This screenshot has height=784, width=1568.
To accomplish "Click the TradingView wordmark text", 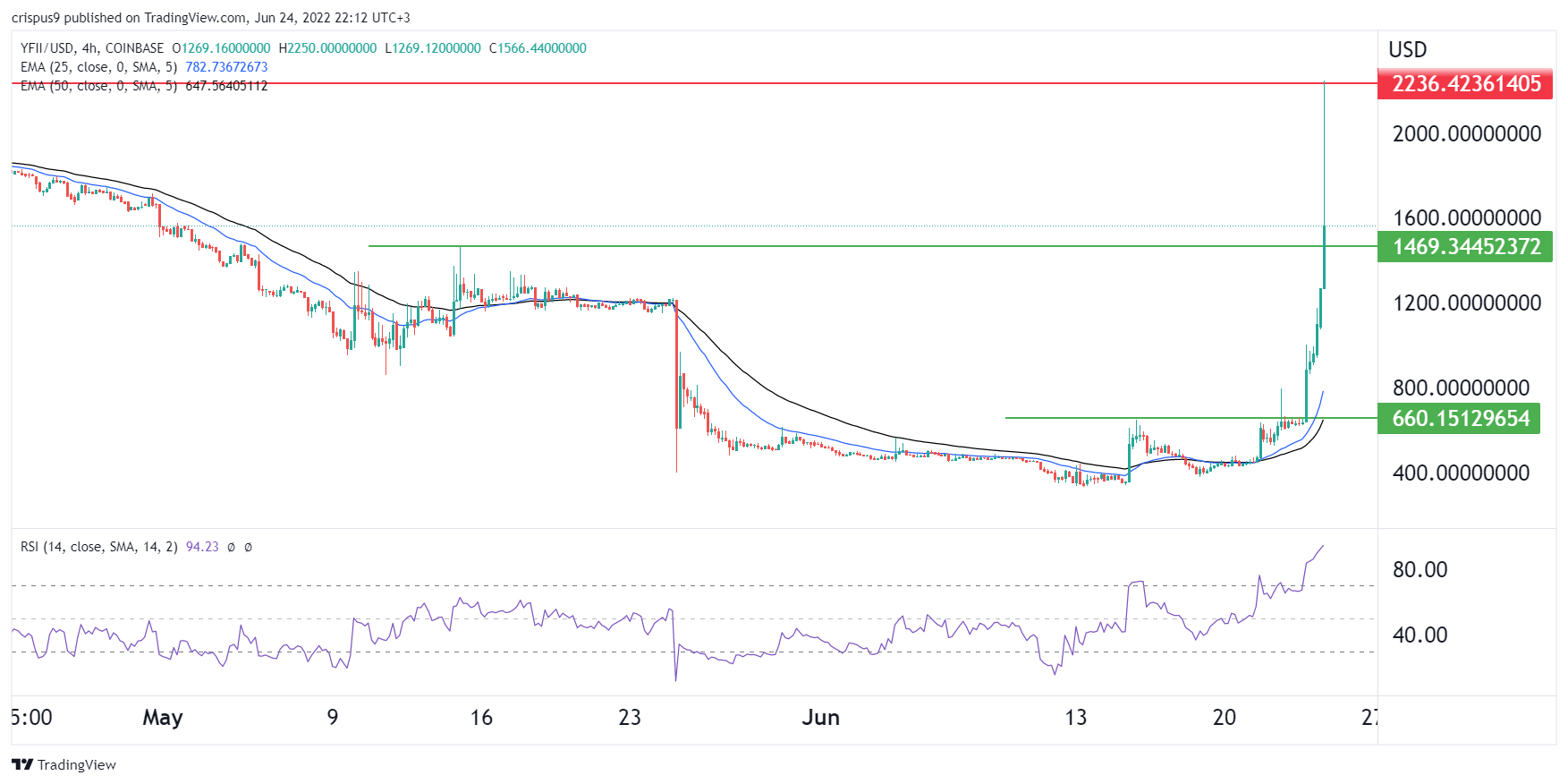I will 77,764.
